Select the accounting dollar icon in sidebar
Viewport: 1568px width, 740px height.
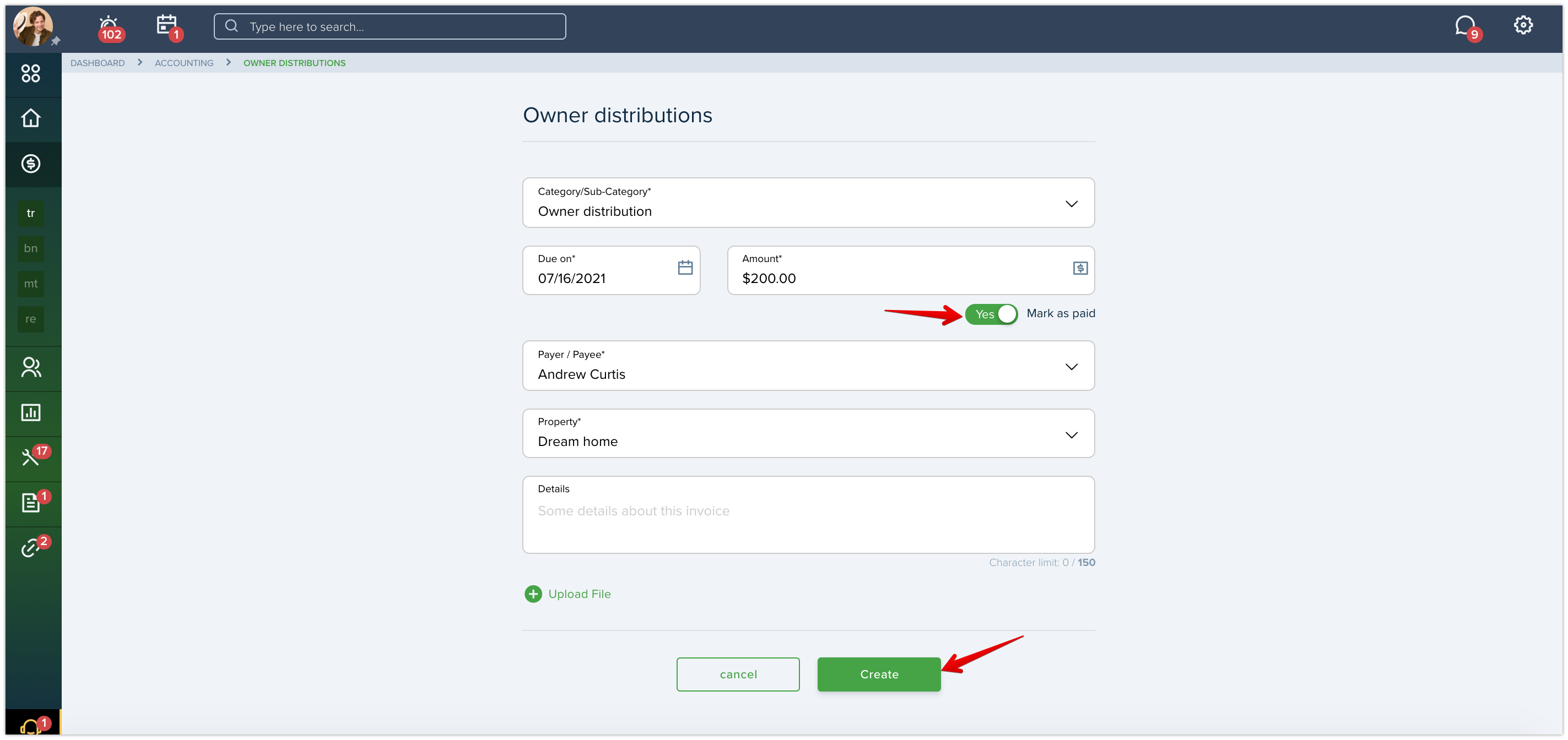click(x=30, y=163)
